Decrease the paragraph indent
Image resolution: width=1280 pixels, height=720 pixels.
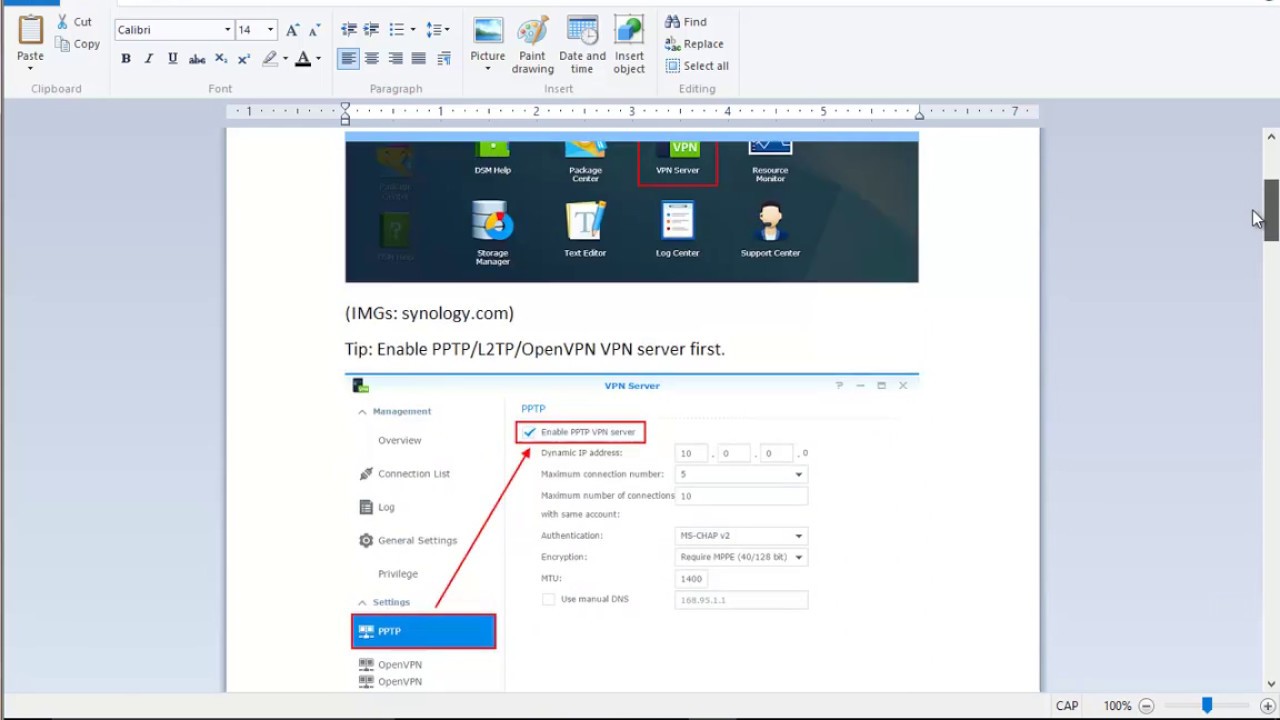tap(348, 30)
